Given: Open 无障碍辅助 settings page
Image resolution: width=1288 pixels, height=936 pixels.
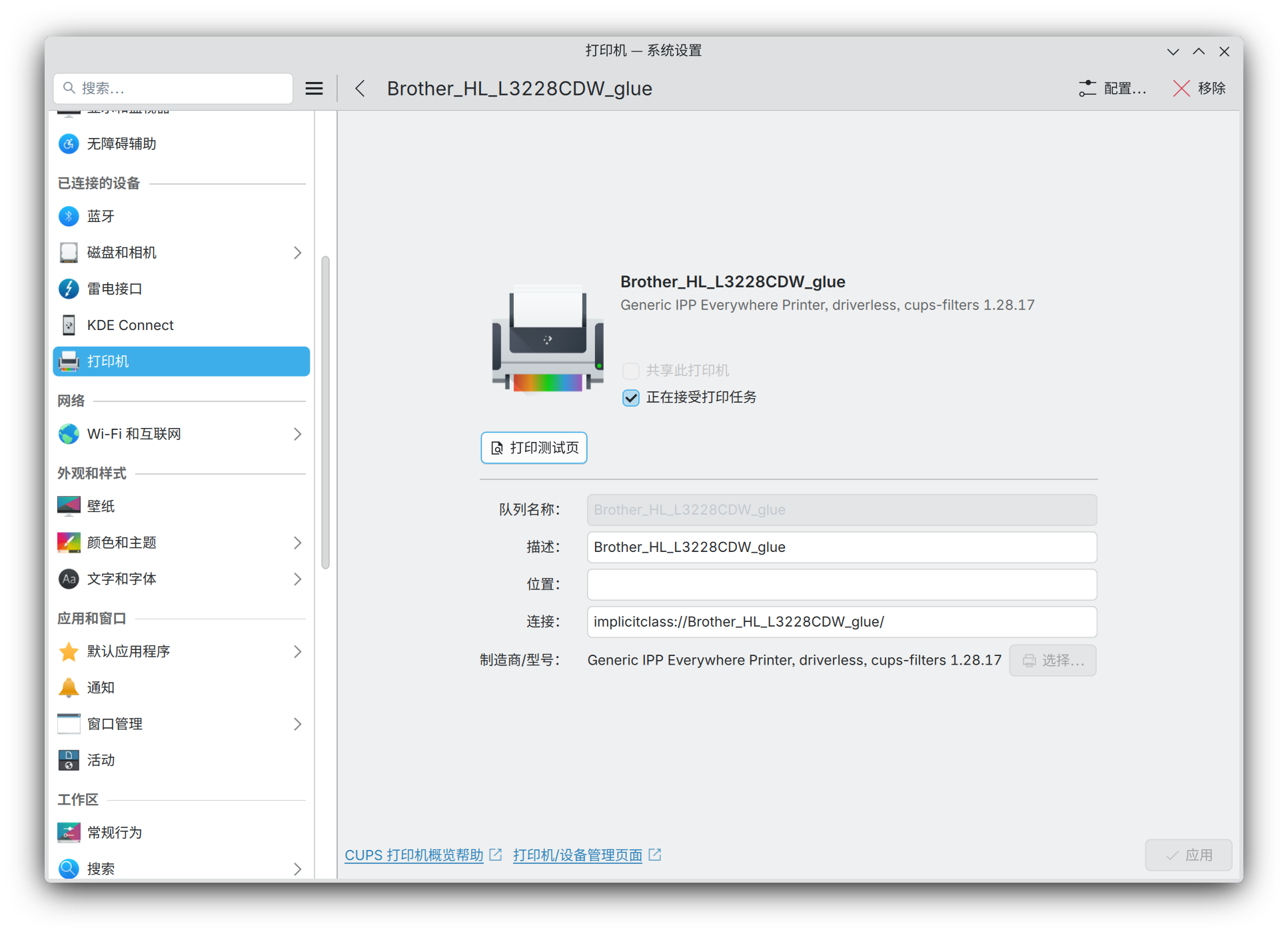Looking at the screenshot, I should 181,144.
